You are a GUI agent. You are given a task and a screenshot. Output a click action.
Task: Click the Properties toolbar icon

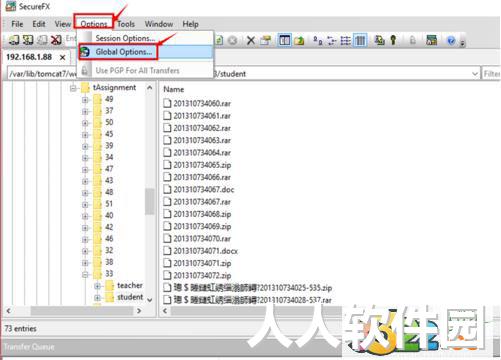click(265, 40)
